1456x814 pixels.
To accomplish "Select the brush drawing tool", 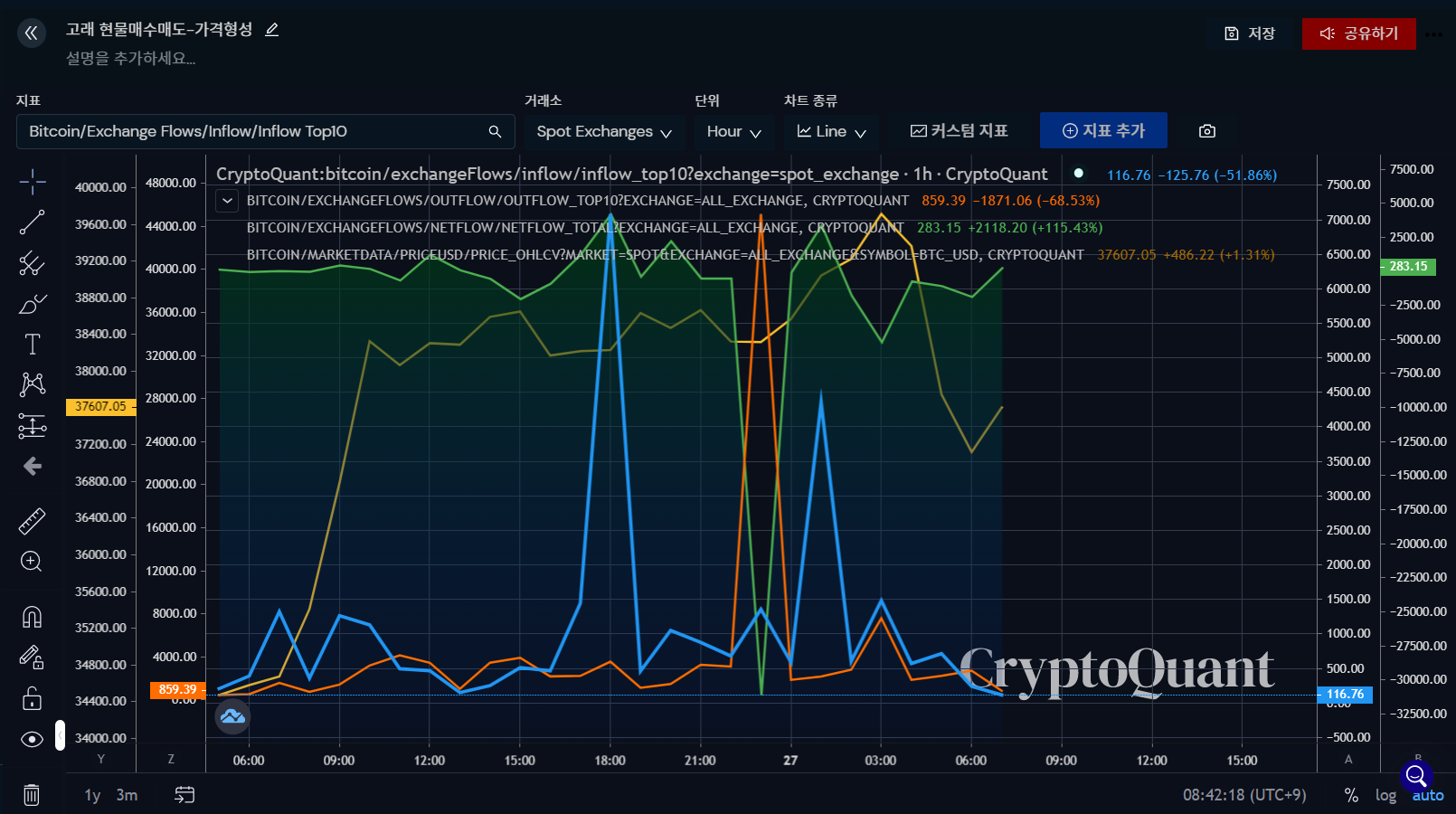I will [x=33, y=304].
